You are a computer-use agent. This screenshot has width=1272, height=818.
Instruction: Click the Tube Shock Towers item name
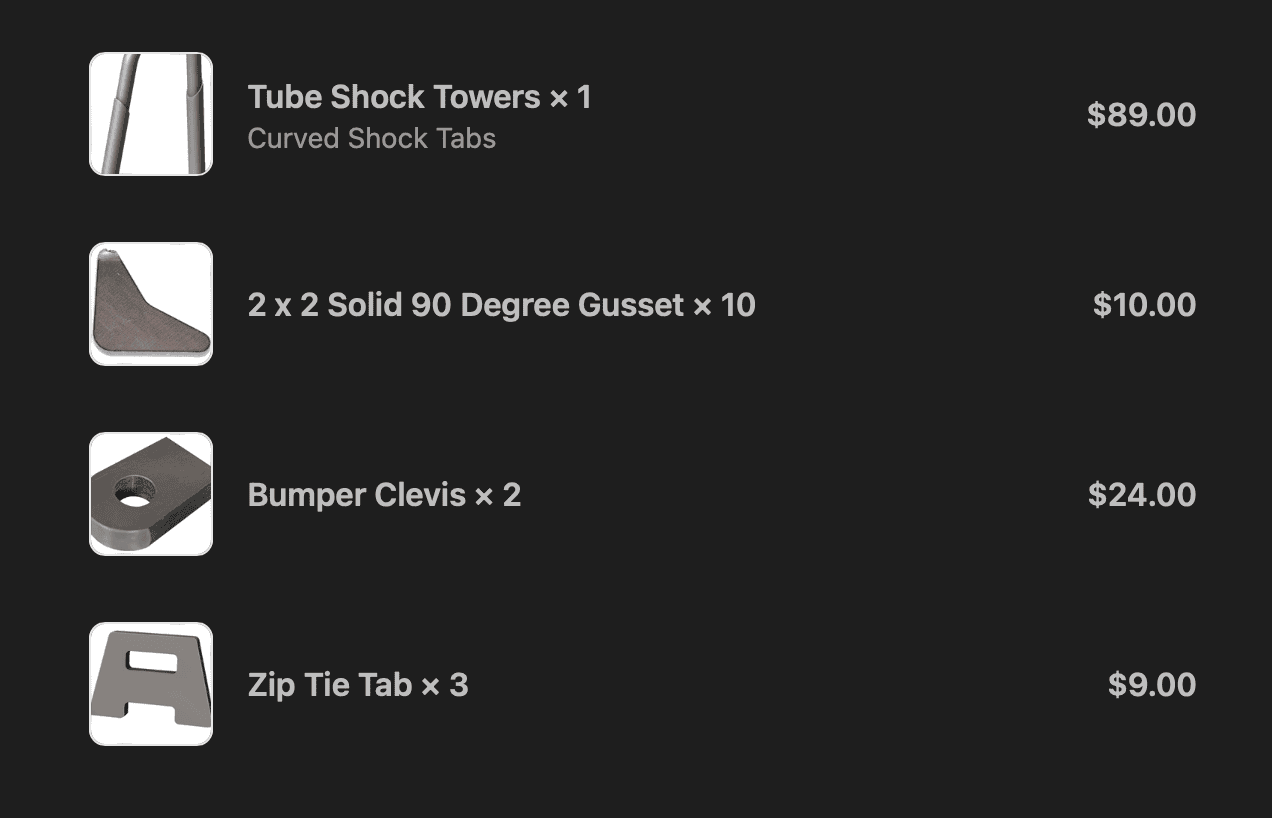click(394, 97)
